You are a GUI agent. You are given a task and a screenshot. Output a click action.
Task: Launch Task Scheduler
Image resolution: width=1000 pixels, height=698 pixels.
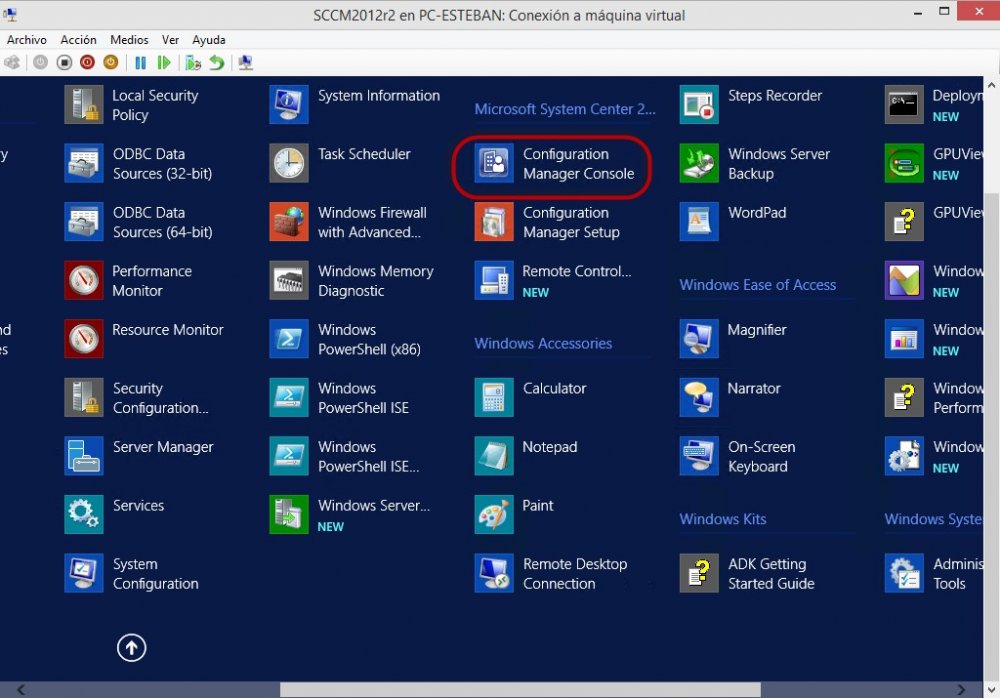340,163
